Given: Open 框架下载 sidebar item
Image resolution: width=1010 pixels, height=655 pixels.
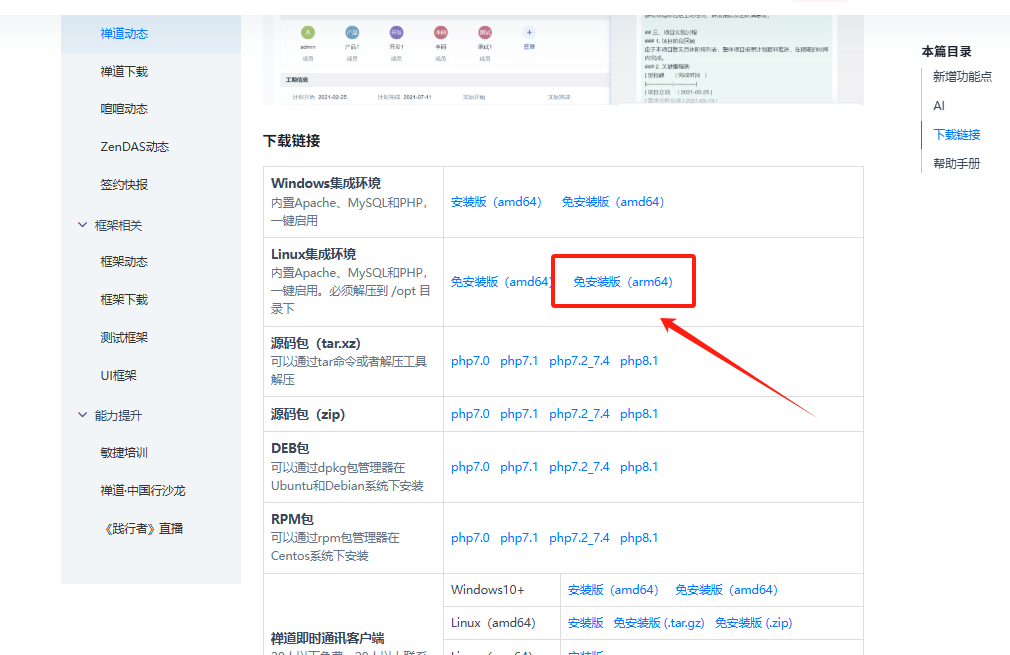Looking at the screenshot, I should (x=124, y=299).
